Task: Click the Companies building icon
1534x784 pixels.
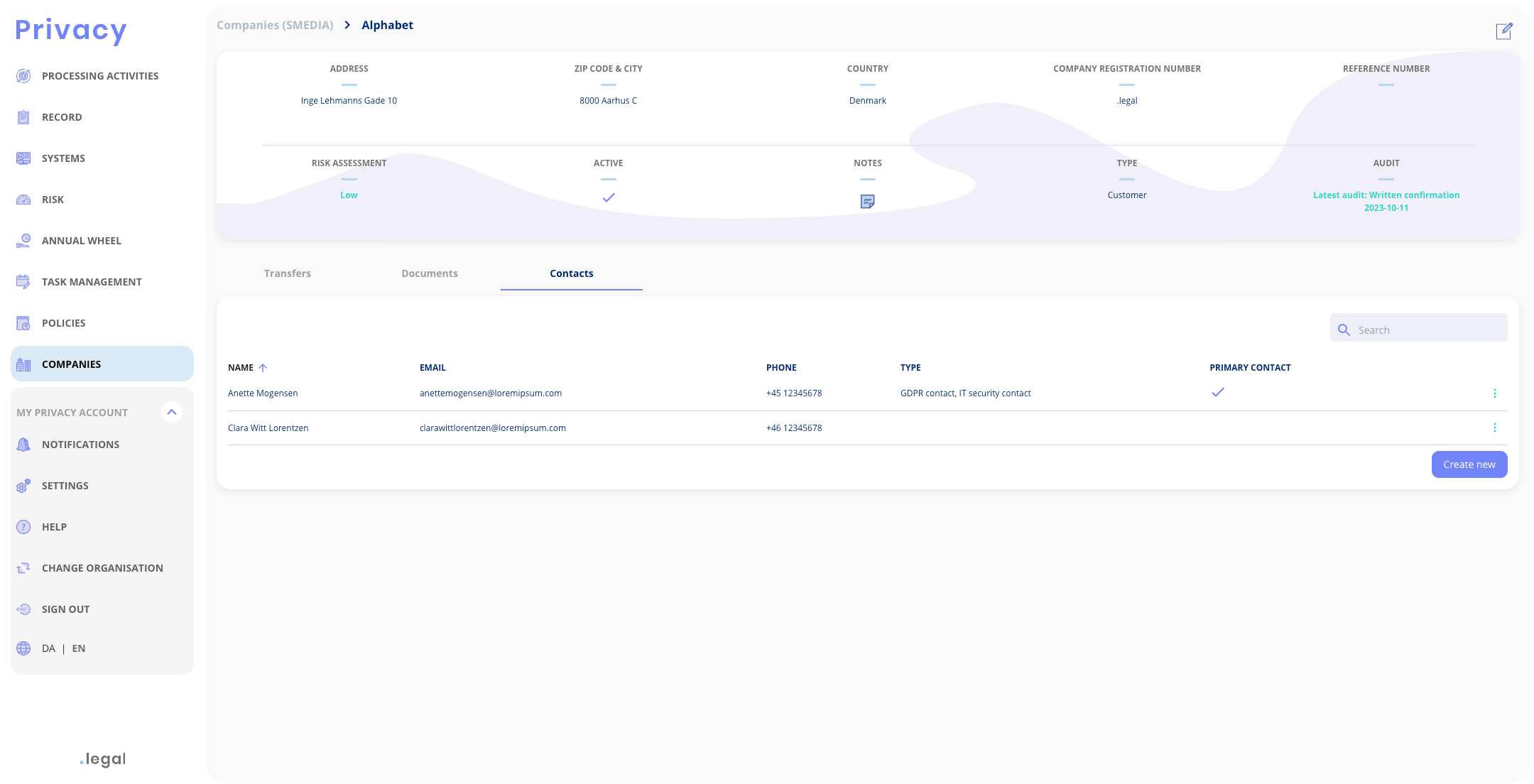Action: tap(23, 364)
